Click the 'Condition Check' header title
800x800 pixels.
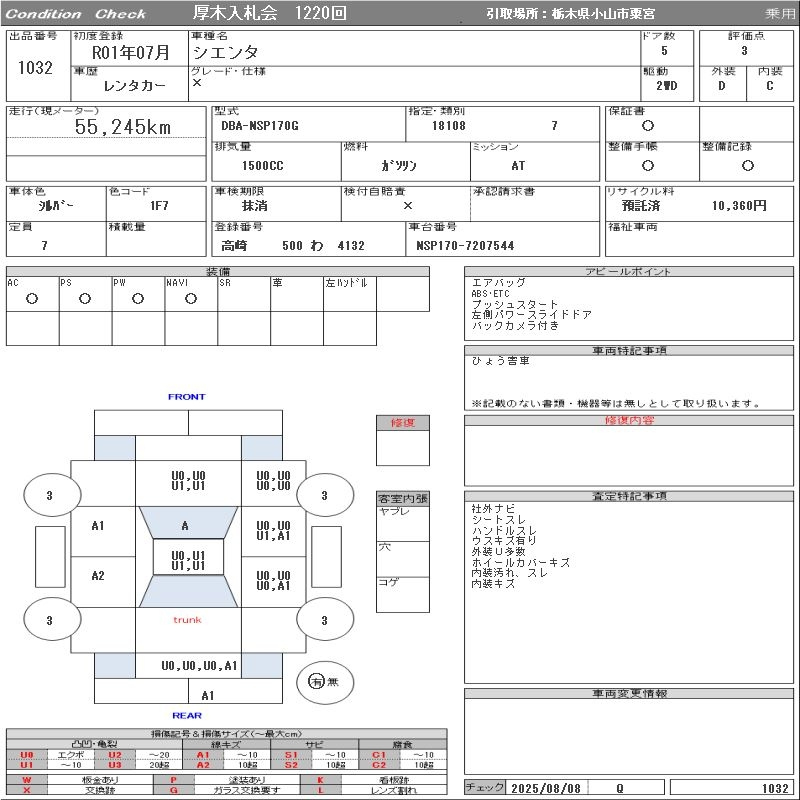(76, 14)
